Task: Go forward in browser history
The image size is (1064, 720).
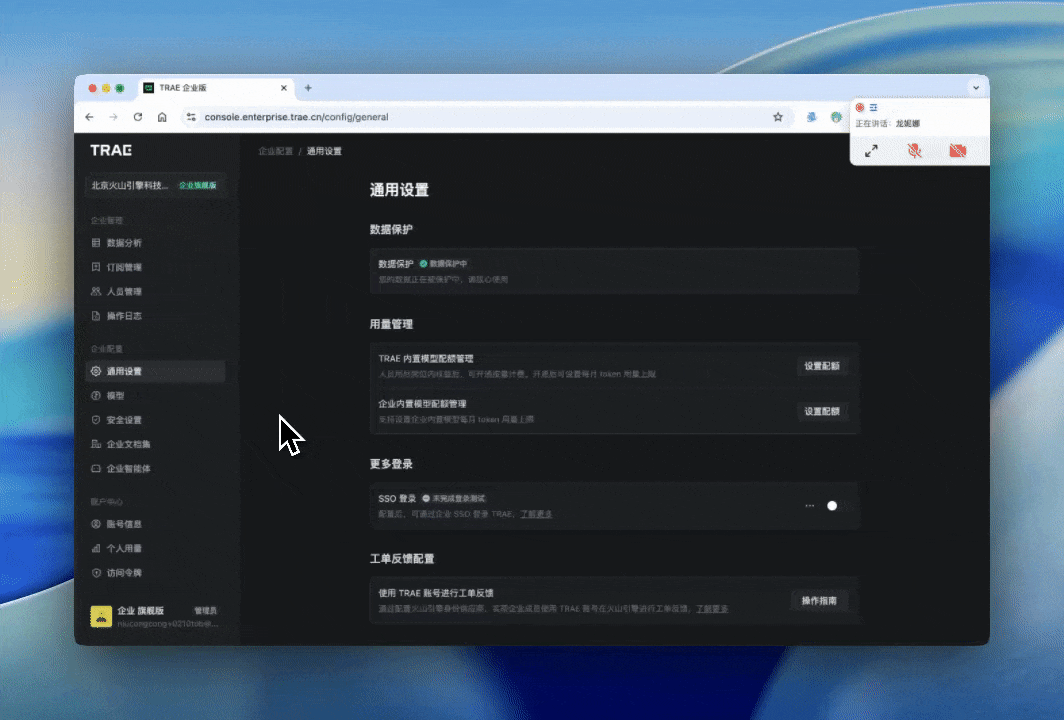Action: (x=113, y=117)
